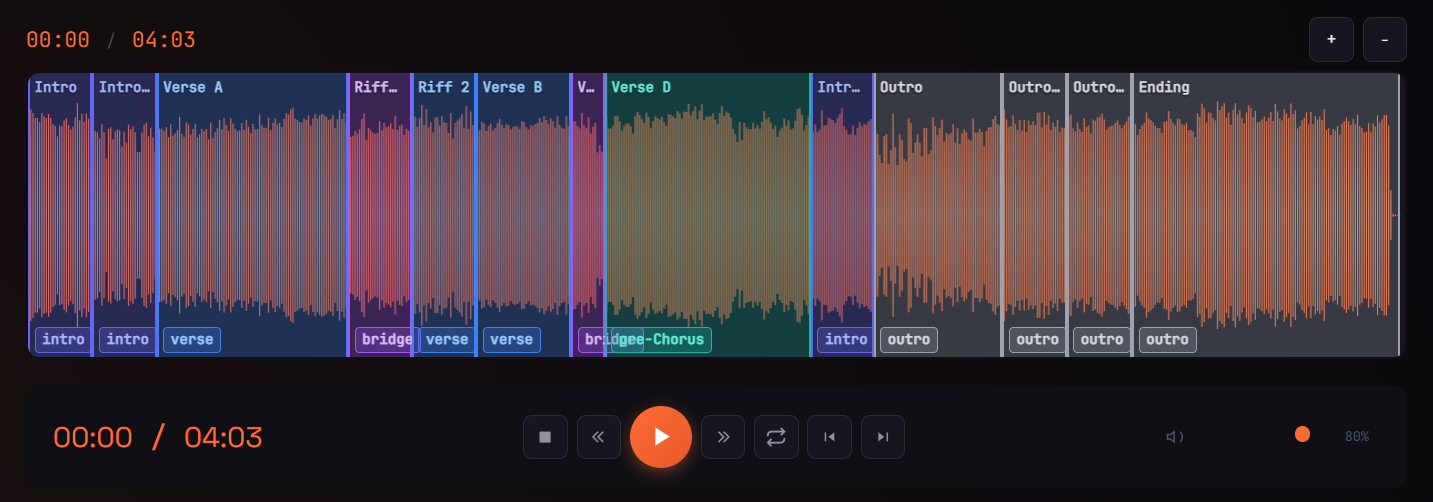Image resolution: width=1433 pixels, height=502 pixels.
Task: Click the 80% volume readout
Action: point(1357,437)
